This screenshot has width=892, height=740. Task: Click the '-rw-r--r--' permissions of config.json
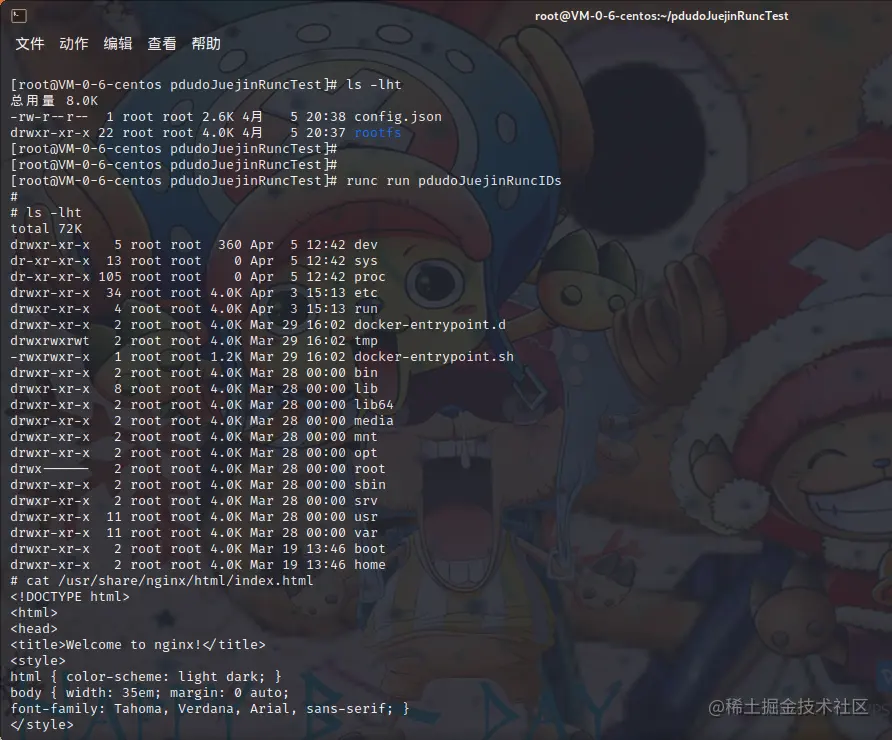[x=50, y=117]
